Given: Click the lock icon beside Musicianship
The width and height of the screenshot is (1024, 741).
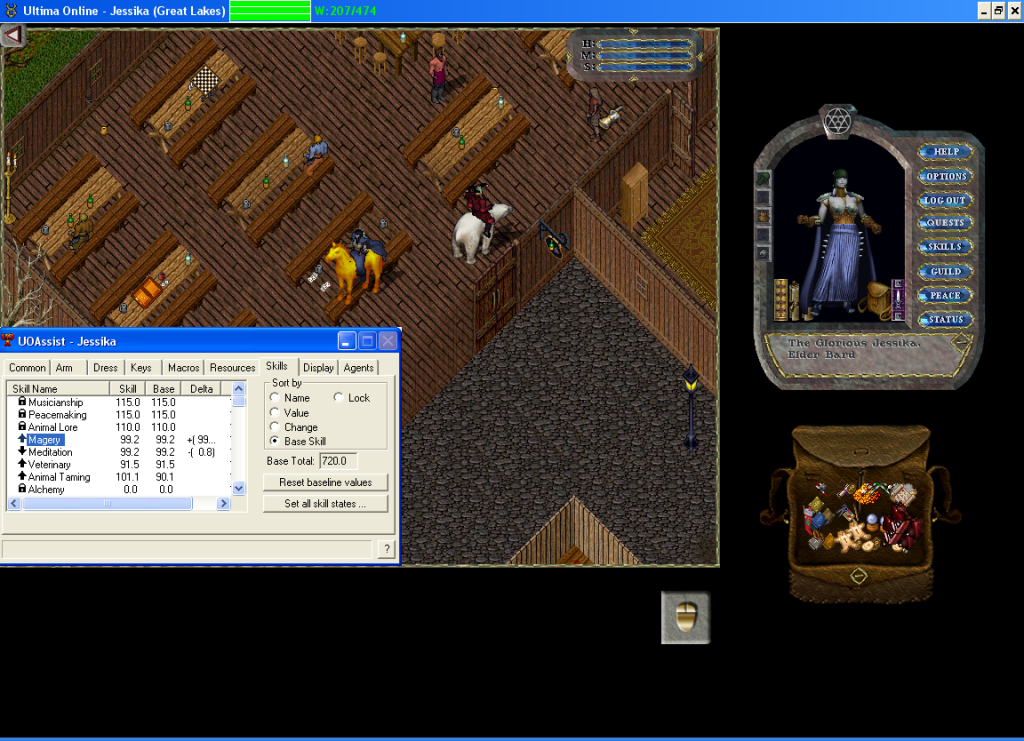Looking at the screenshot, I should [22, 402].
